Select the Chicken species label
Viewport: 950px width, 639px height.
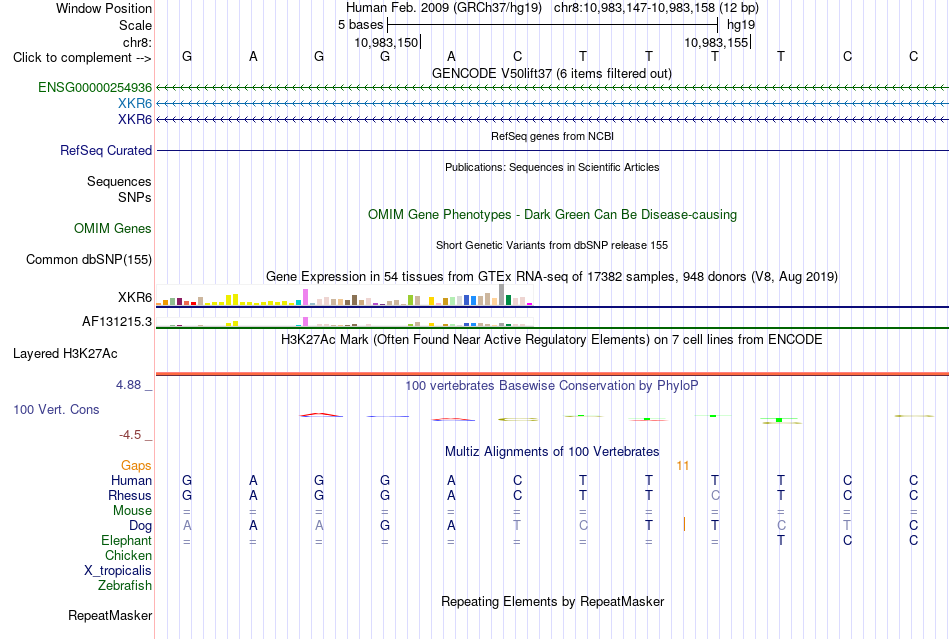(128, 555)
